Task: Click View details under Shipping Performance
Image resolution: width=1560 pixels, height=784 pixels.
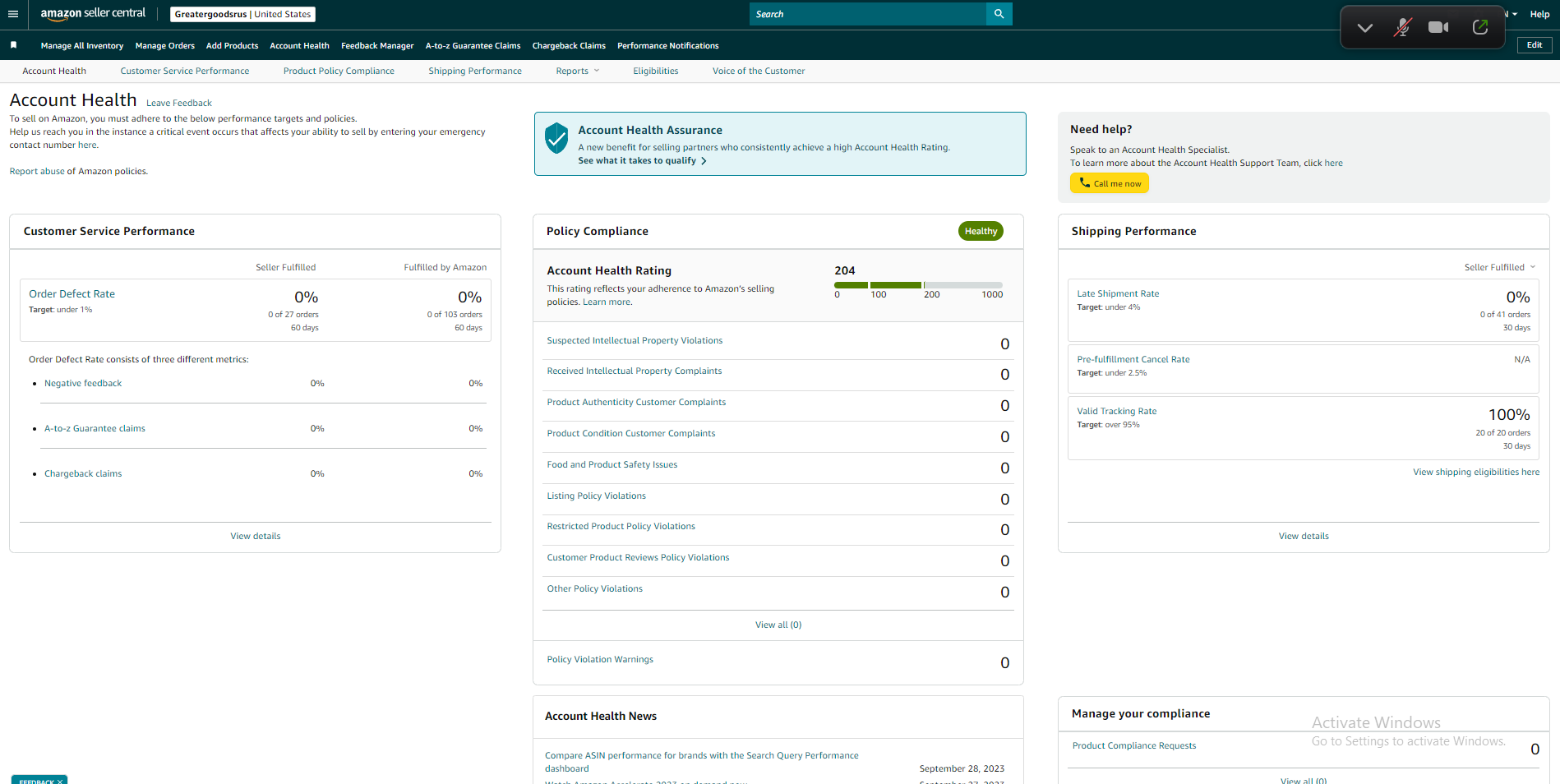Action: [x=1304, y=537]
